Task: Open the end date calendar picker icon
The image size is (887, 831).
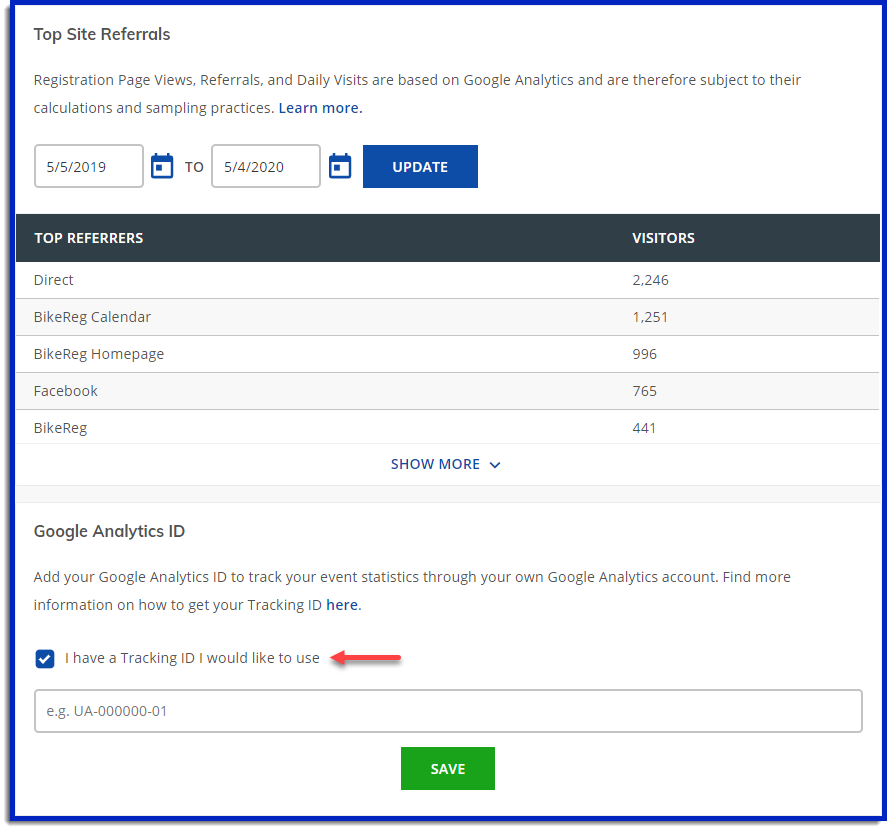Action: [x=340, y=166]
